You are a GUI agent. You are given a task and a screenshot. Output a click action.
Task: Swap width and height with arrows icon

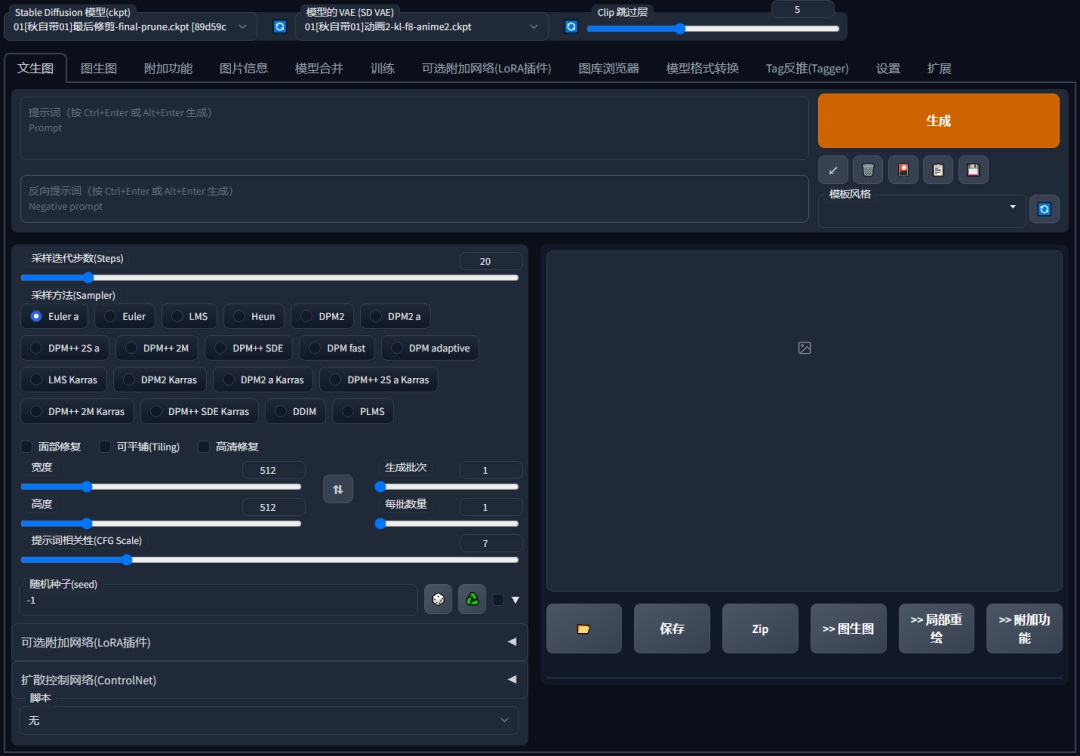pyautogui.click(x=337, y=489)
